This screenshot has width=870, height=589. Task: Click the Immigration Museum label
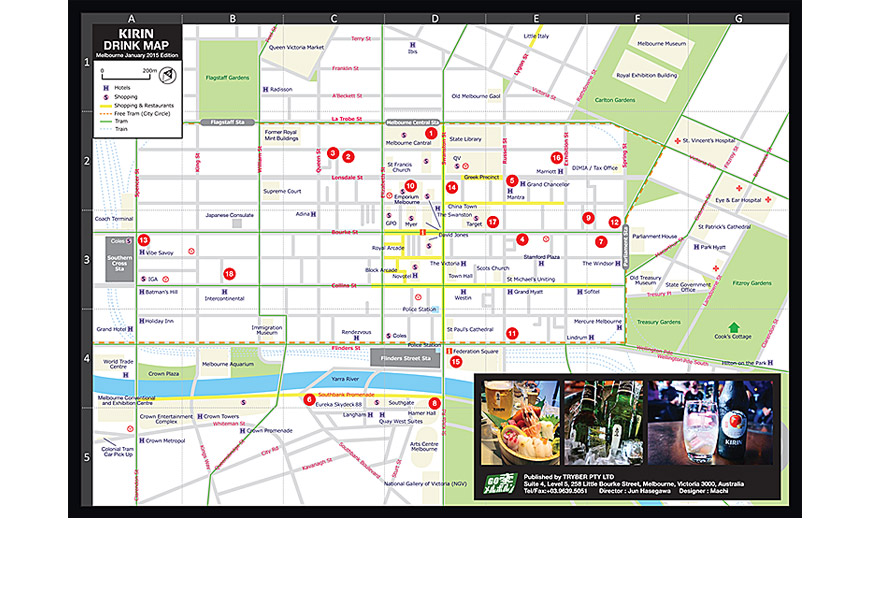click(x=267, y=330)
